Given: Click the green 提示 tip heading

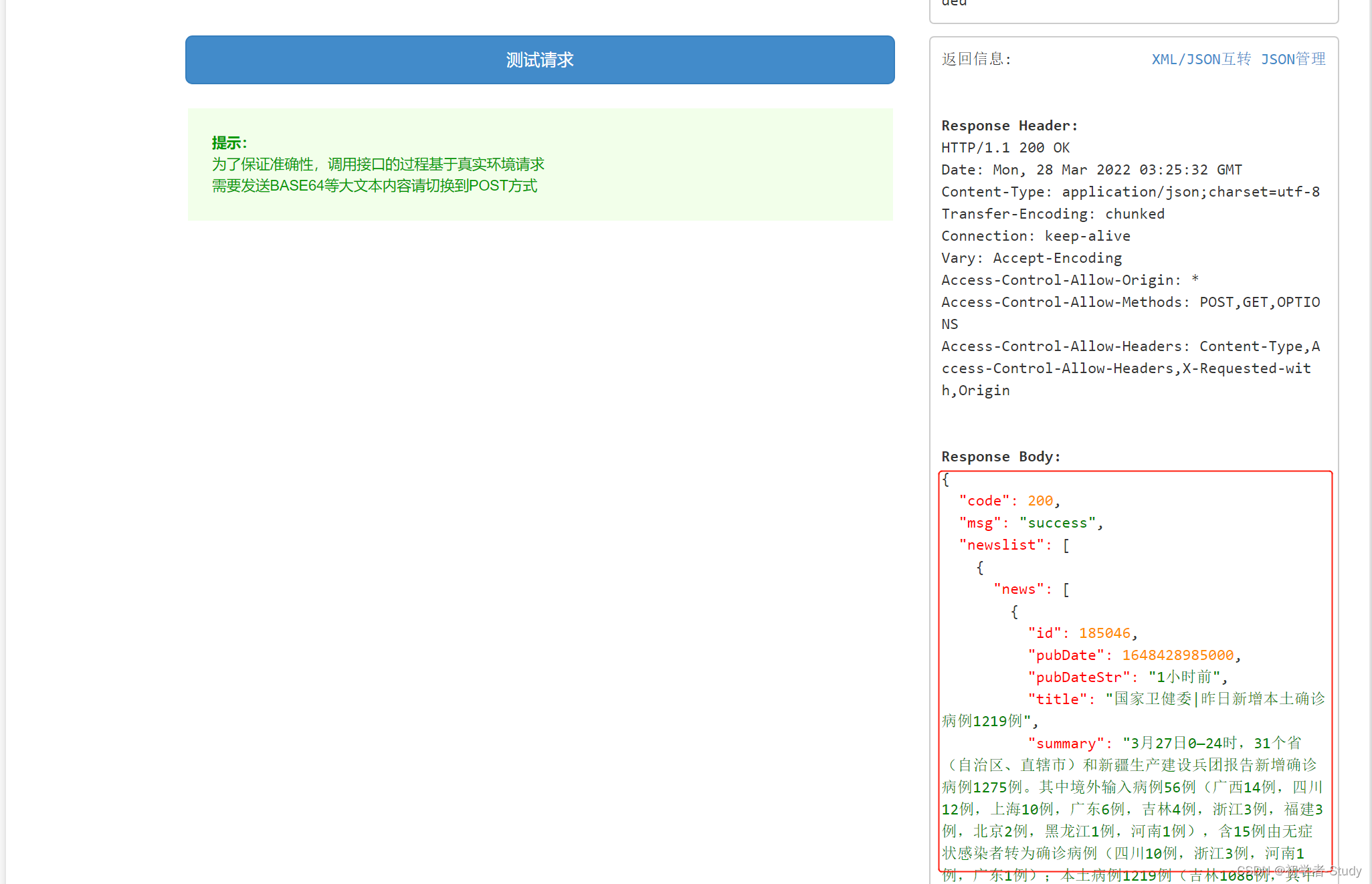Looking at the screenshot, I should tap(229, 143).
